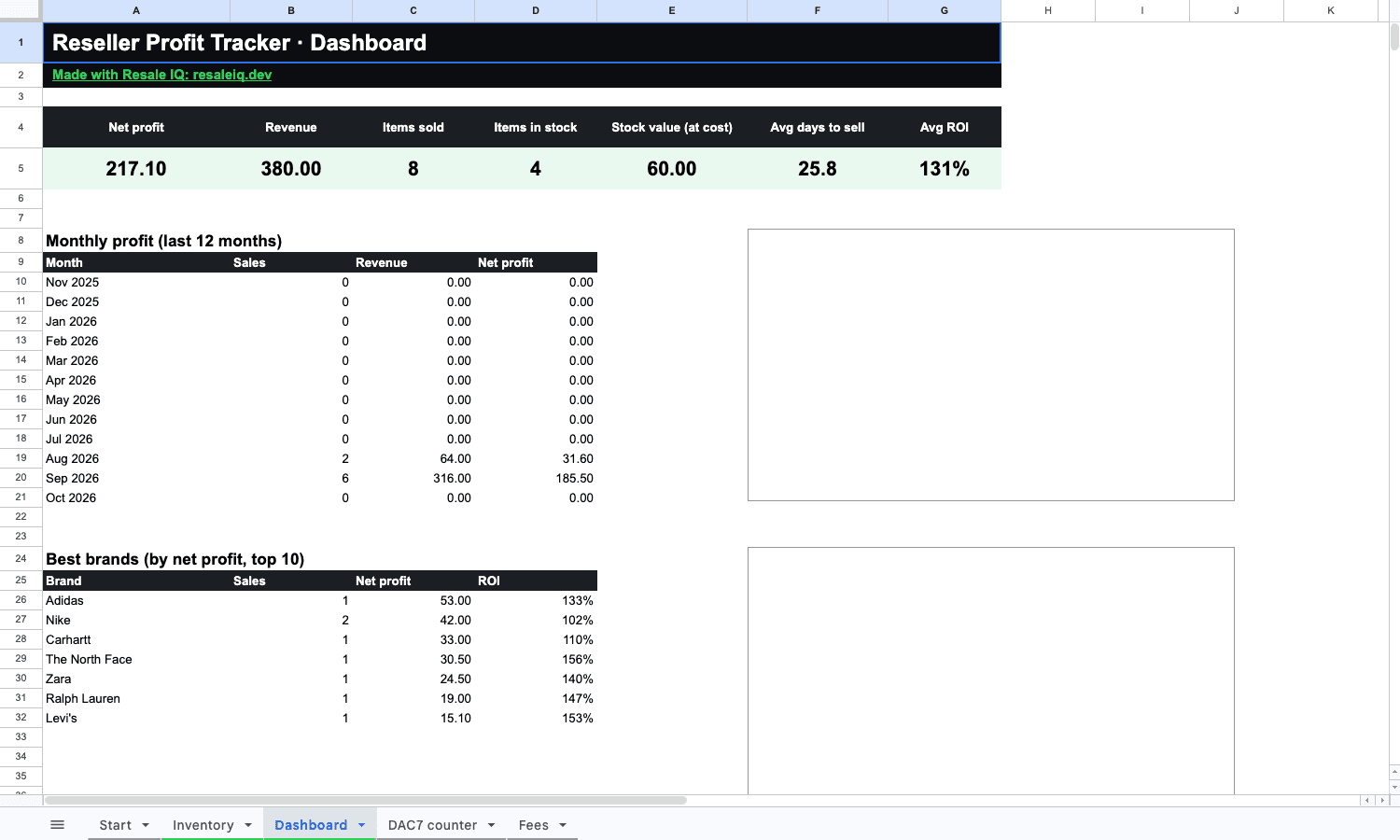Screen dimensions: 1400x840
Task: Click the Monthly profit section heading
Action: [x=163, y=241]
